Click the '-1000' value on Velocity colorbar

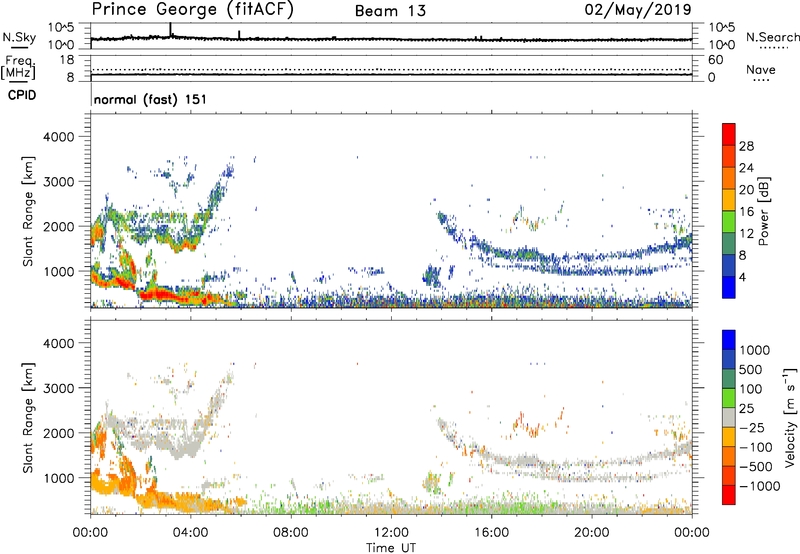(760, 486)
